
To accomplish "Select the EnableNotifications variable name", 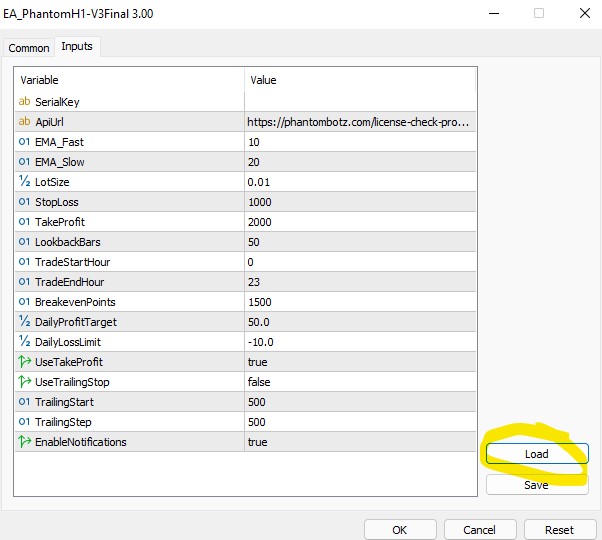I will (81, 442).
